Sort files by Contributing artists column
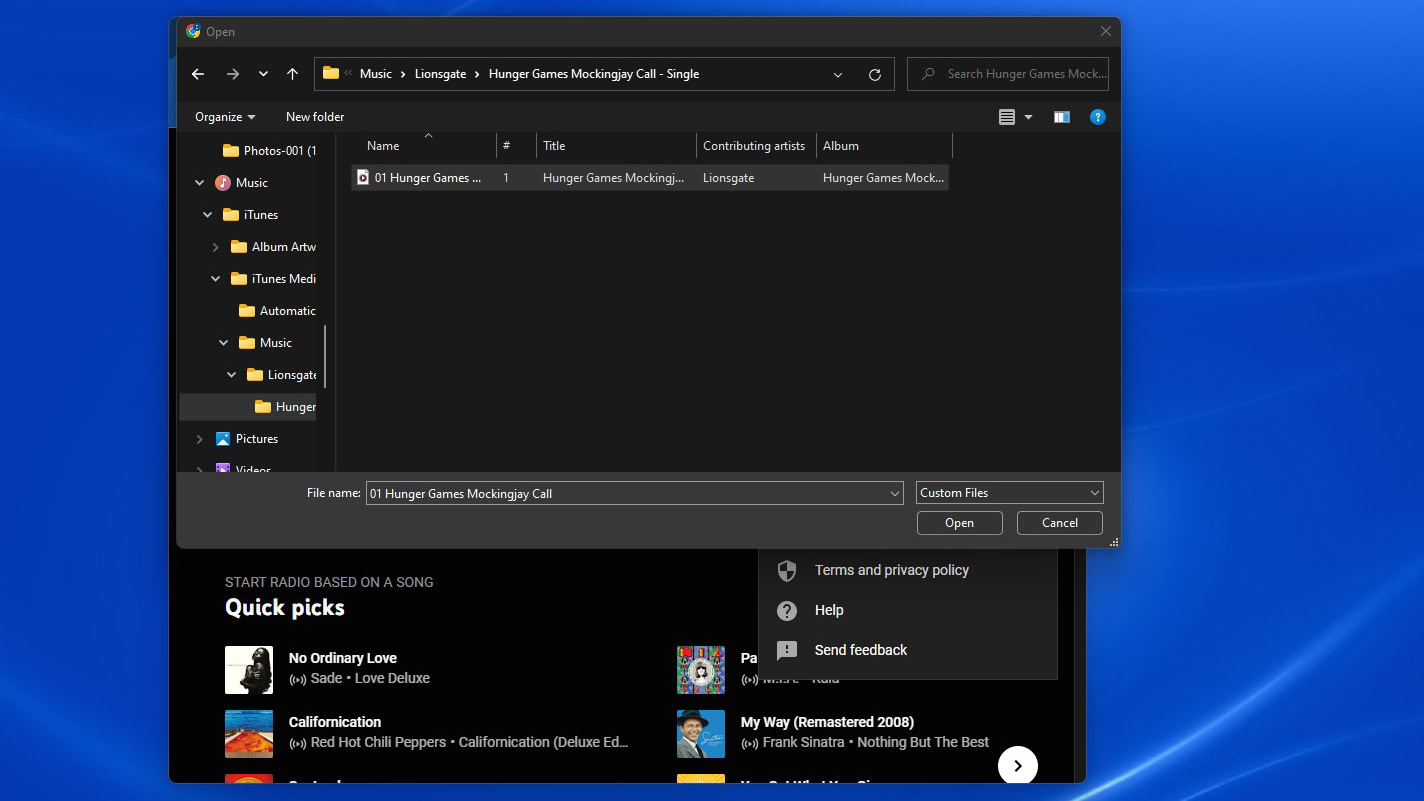 754,146
